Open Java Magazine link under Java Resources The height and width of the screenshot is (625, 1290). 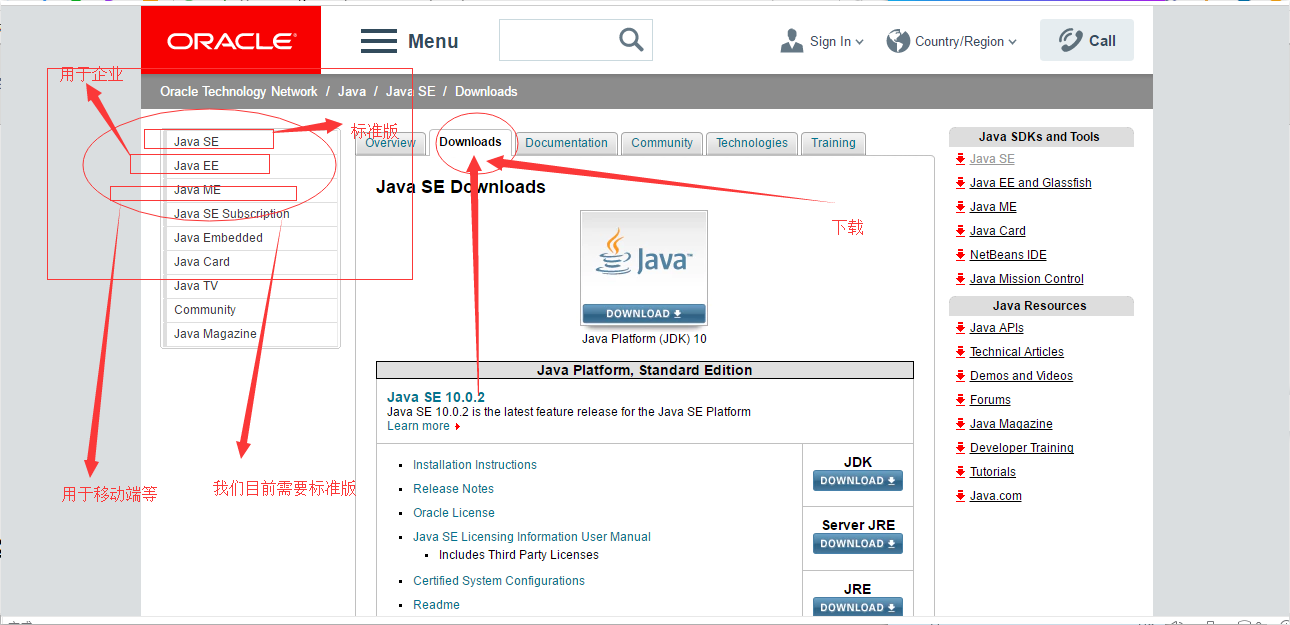coord(1011,424)
